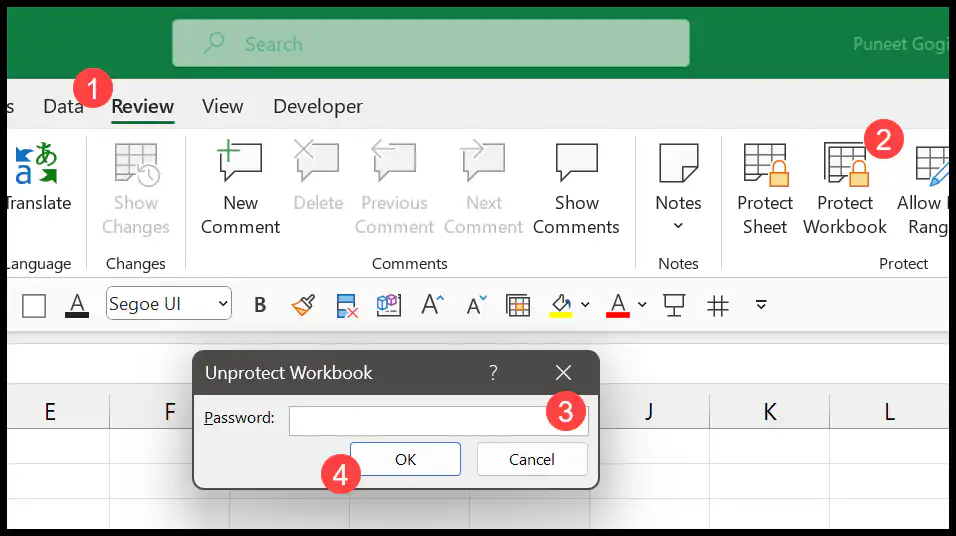
Task: Expand the font color dropdown arrow
Action: (x=642, y=304)
